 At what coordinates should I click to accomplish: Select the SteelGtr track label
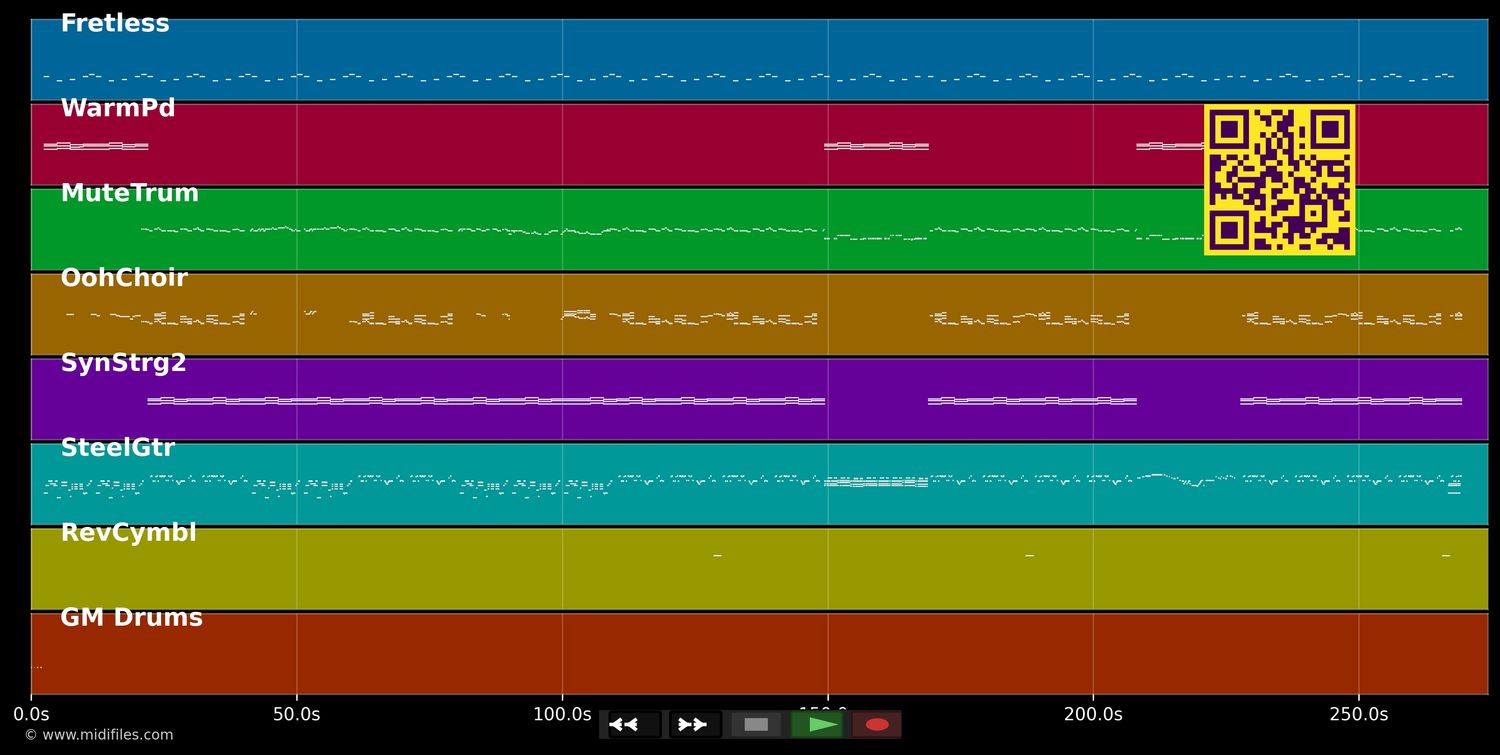point(118,449)
